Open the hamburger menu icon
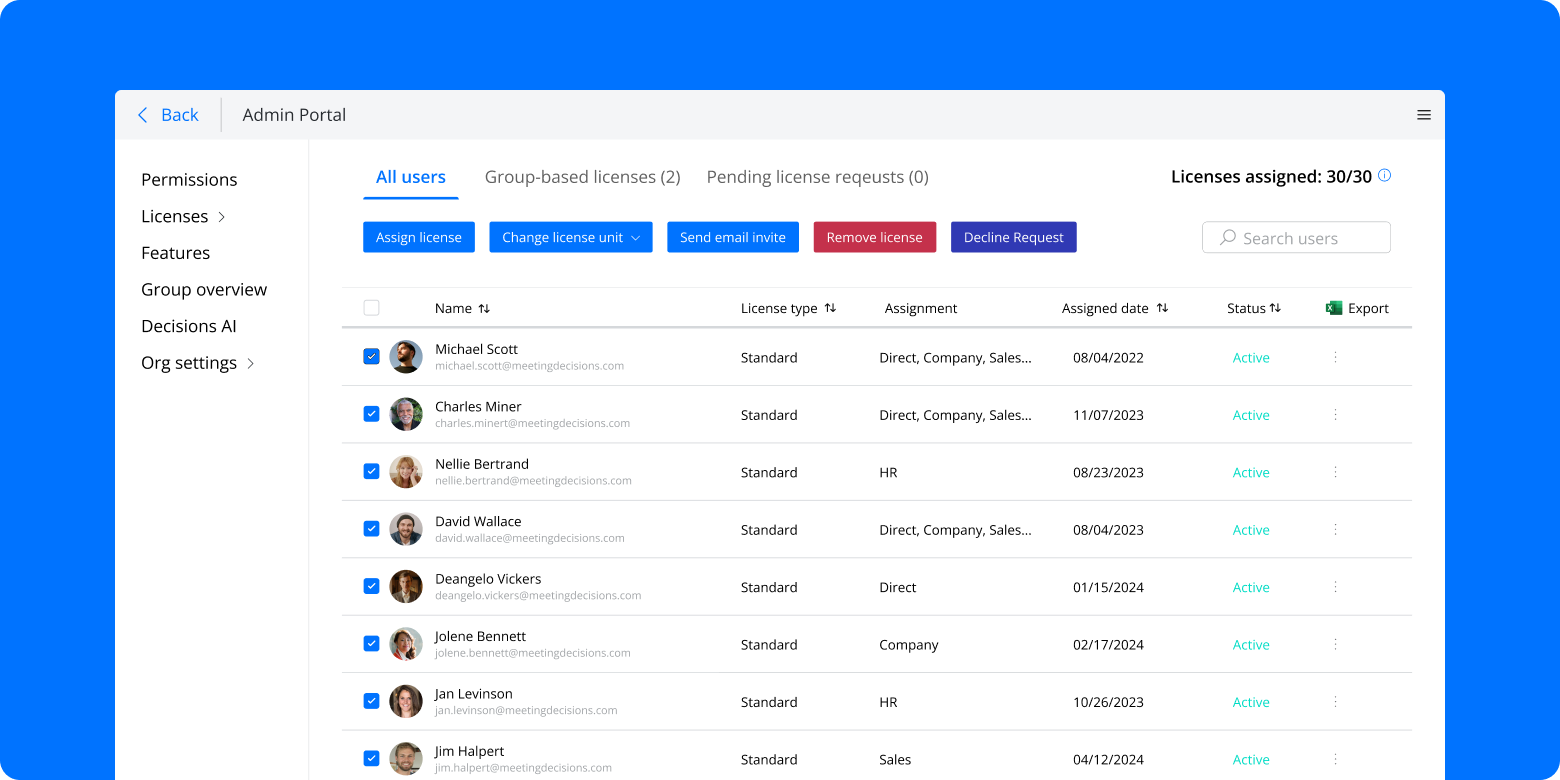 click(x=1424, y=114)
